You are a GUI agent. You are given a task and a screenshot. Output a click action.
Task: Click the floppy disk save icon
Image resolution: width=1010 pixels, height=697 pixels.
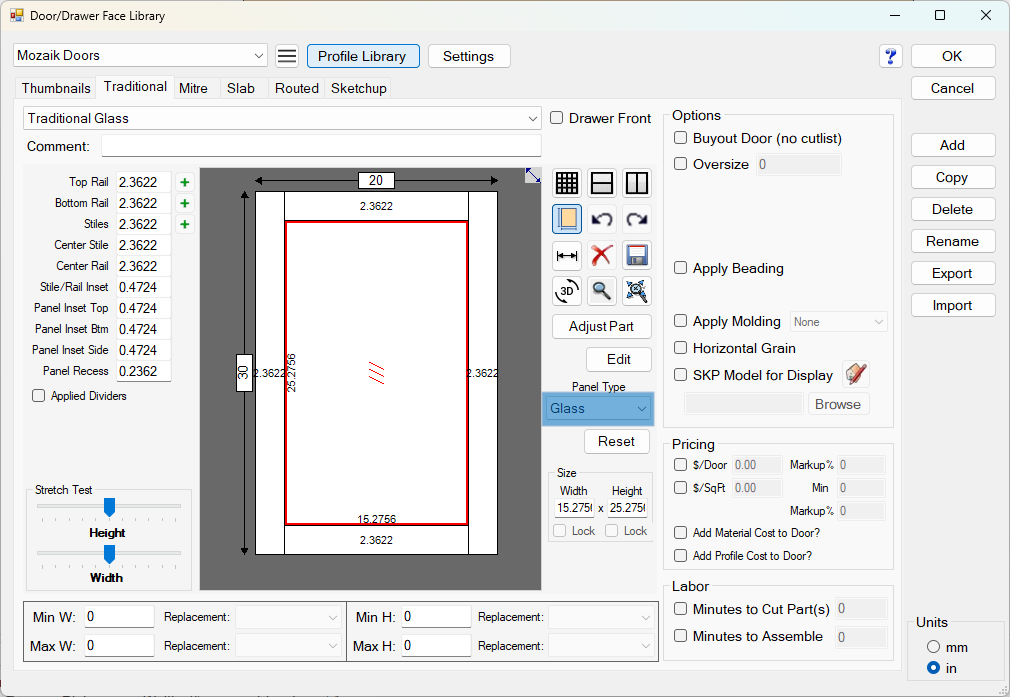pyautogui.click(x=637, y=255)
